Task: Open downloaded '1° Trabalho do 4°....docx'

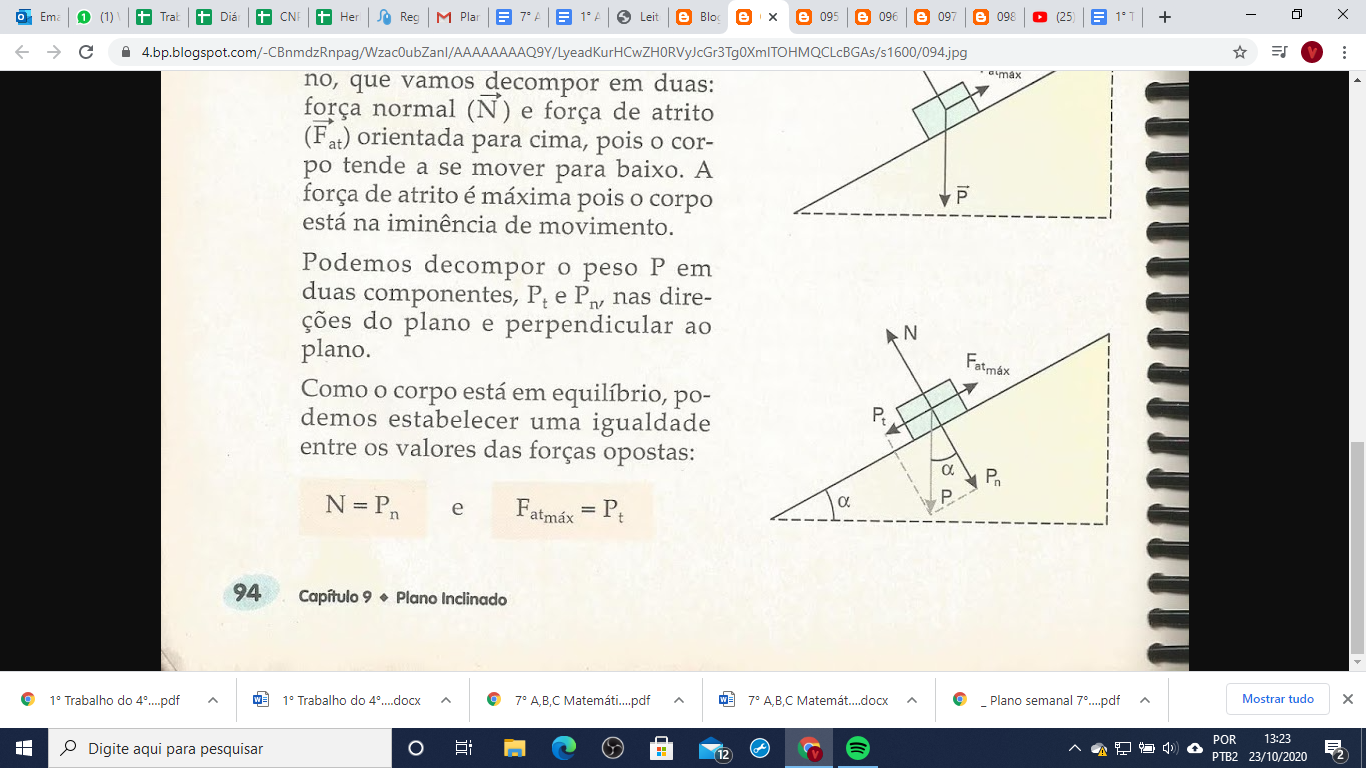Action: click(338, 700)
